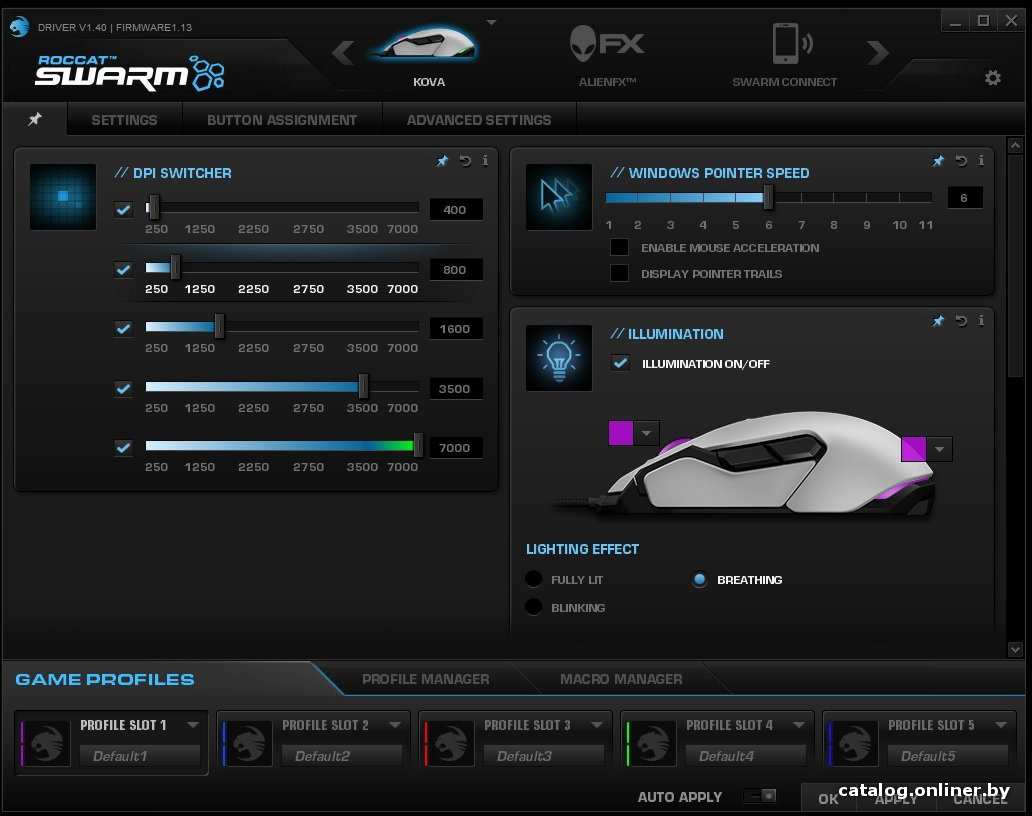Image resolution: width=1032 pixels, height=816 pixels.
Task: Click the OK button
Action: pos(828,799)
